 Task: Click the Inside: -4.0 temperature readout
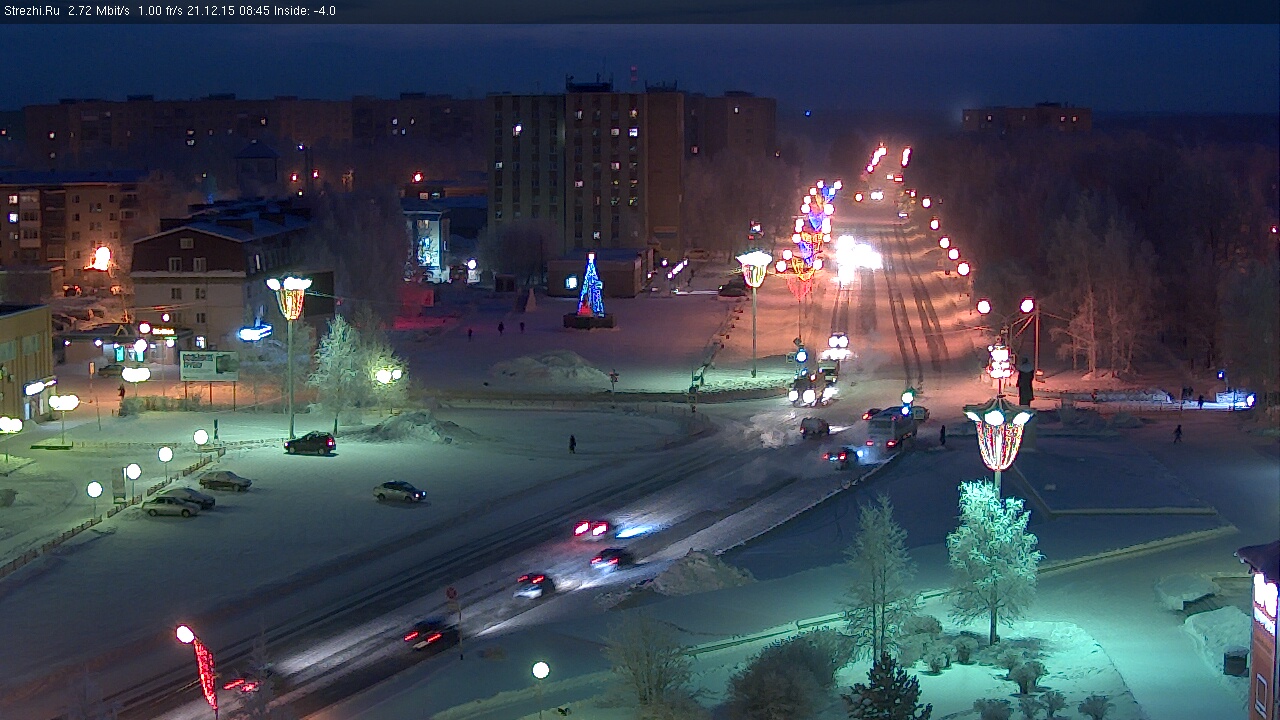[x=305, y=11]
